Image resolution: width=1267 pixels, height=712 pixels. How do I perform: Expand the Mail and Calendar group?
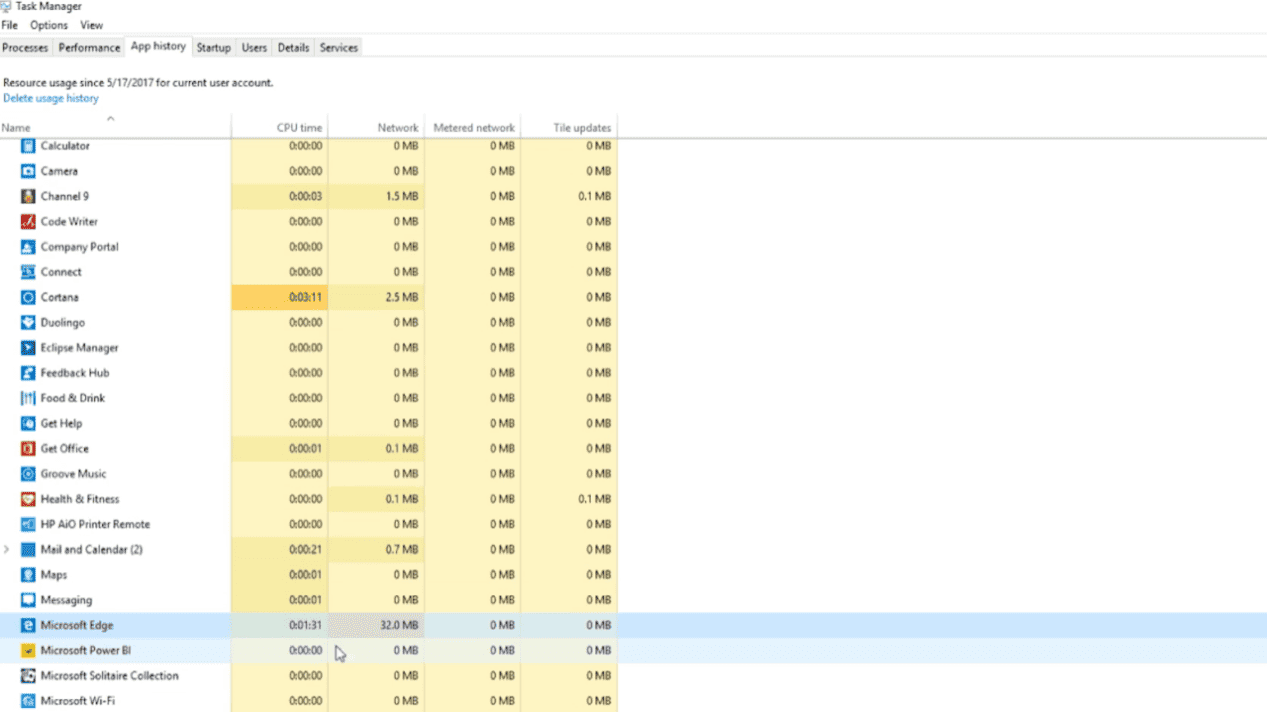tap(8, 549)
